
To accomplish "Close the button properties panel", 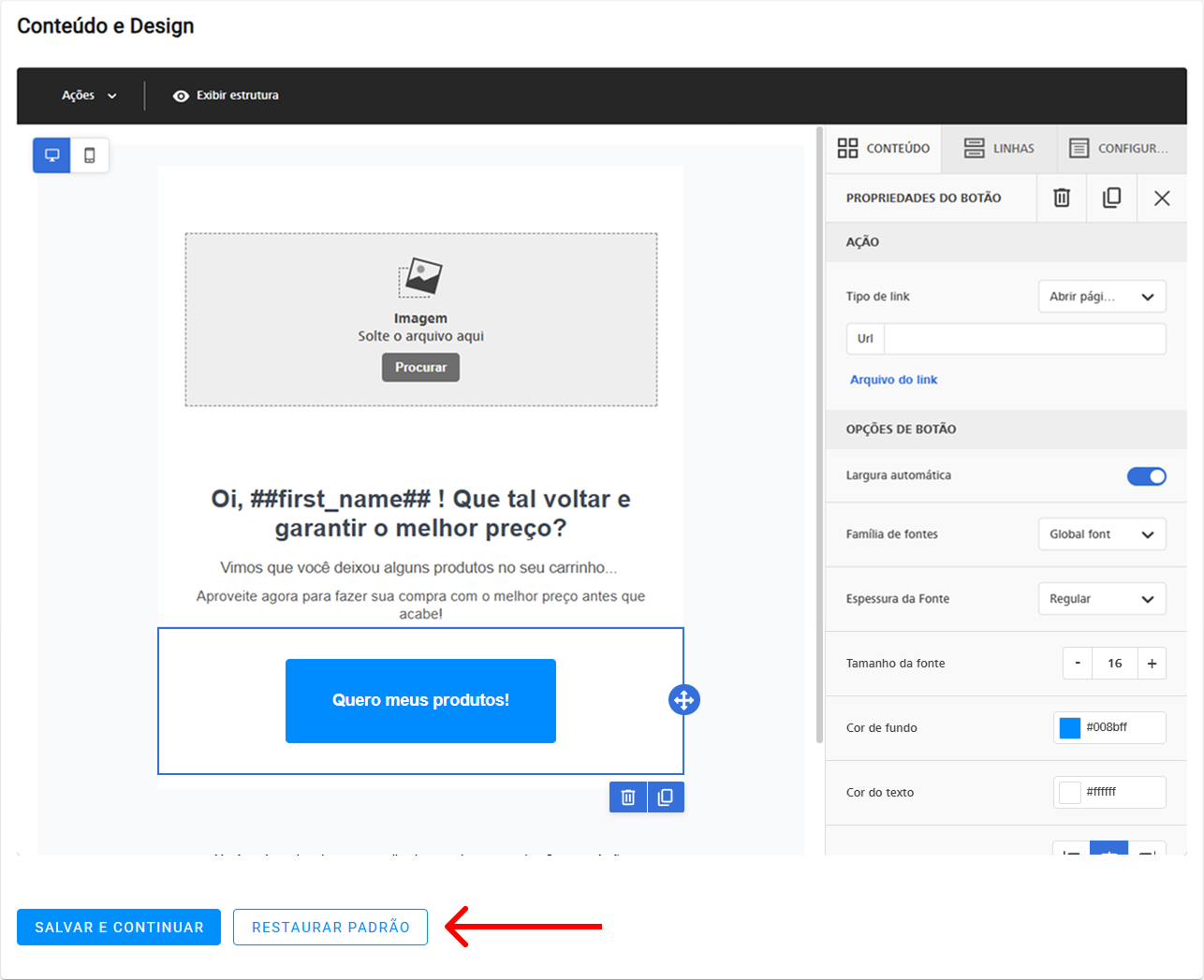I will coord(1162,197).
